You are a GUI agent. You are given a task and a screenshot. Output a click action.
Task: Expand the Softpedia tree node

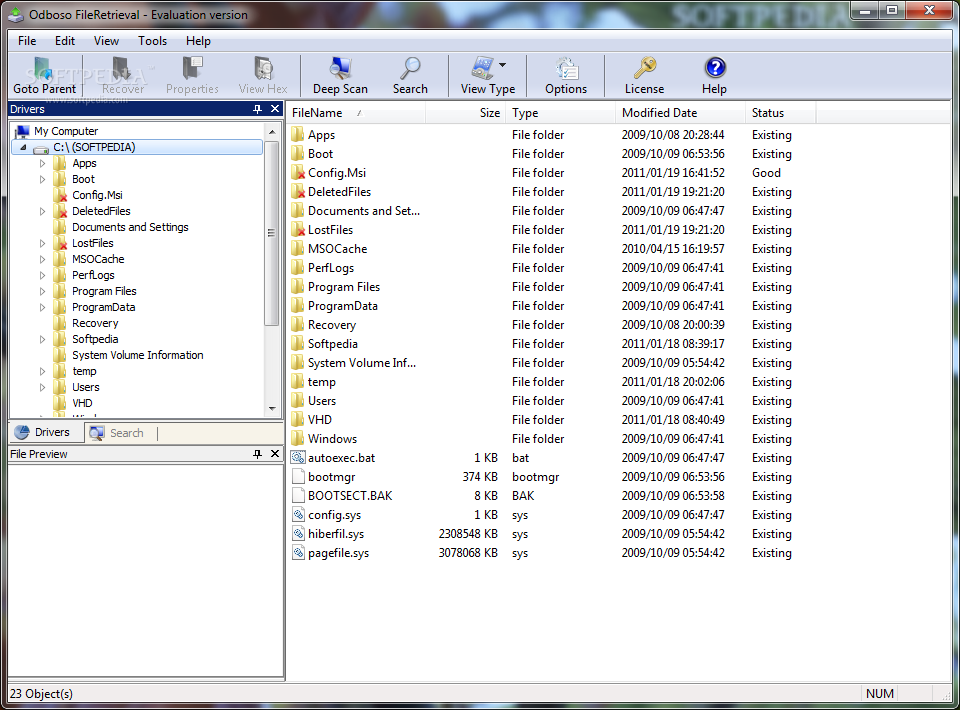click(42, 339)
